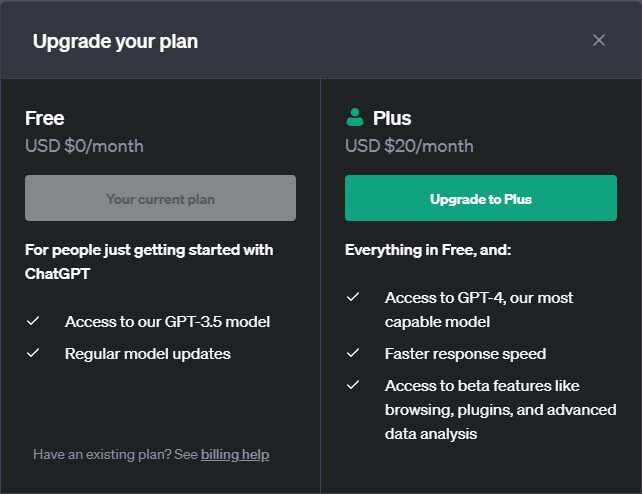
Task: Click checkmark beside GPT-3.5 model access
Action: 33,322
